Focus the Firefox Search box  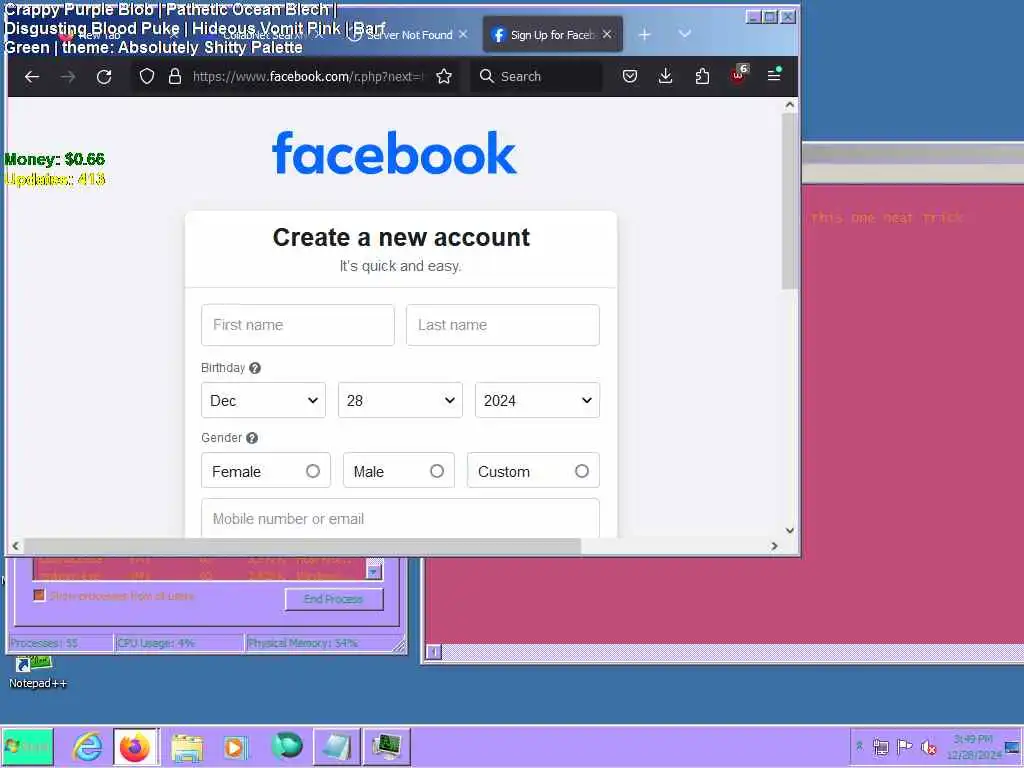536,76
